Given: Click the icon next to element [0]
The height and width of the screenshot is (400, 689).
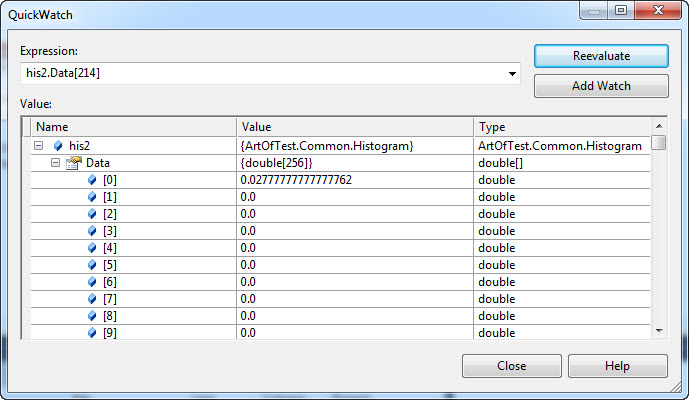Looking at the screenshot, I should (x=92, y=180).
